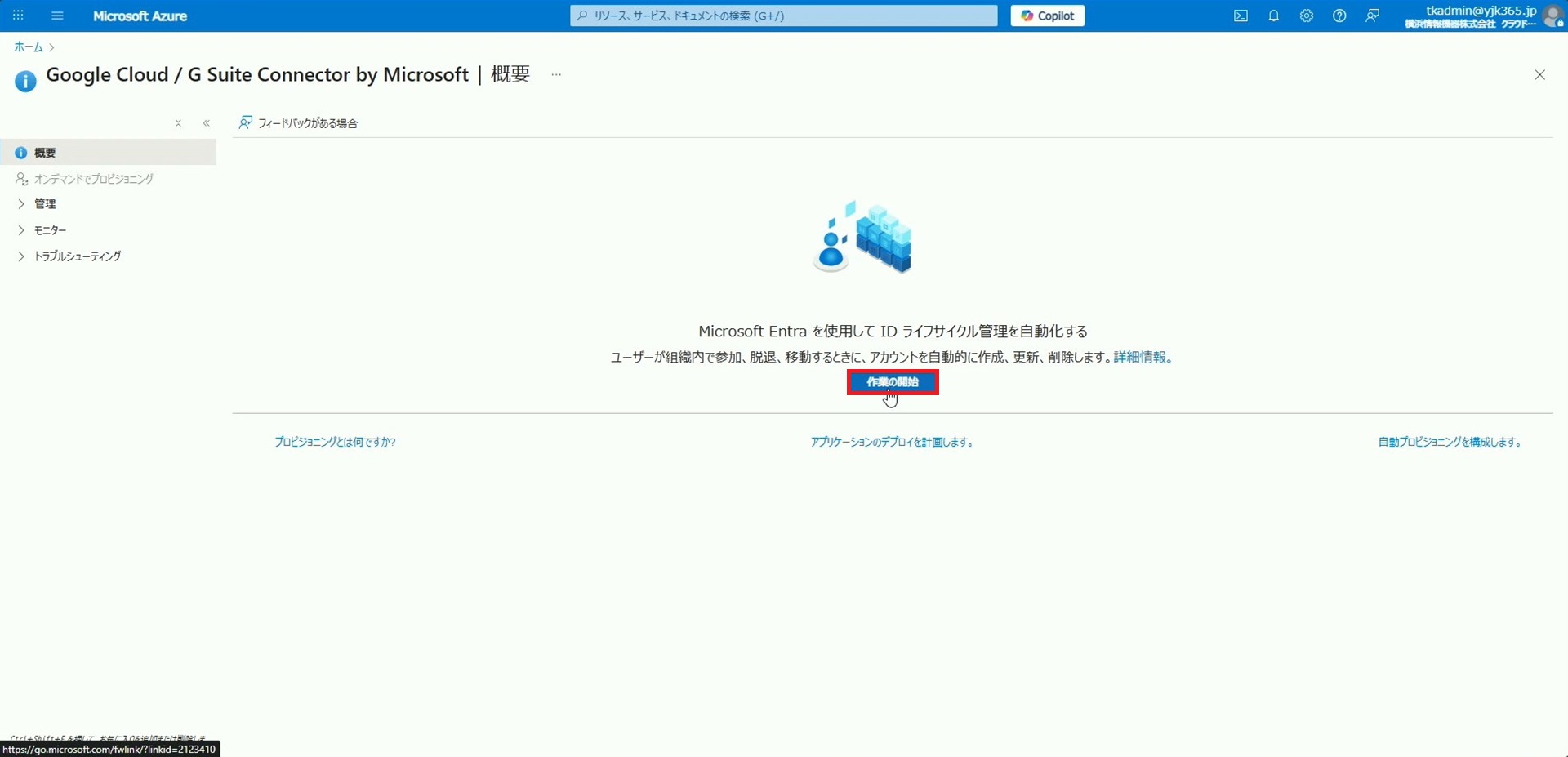Open the 詳細情報 link

[x=1139, y=357]
